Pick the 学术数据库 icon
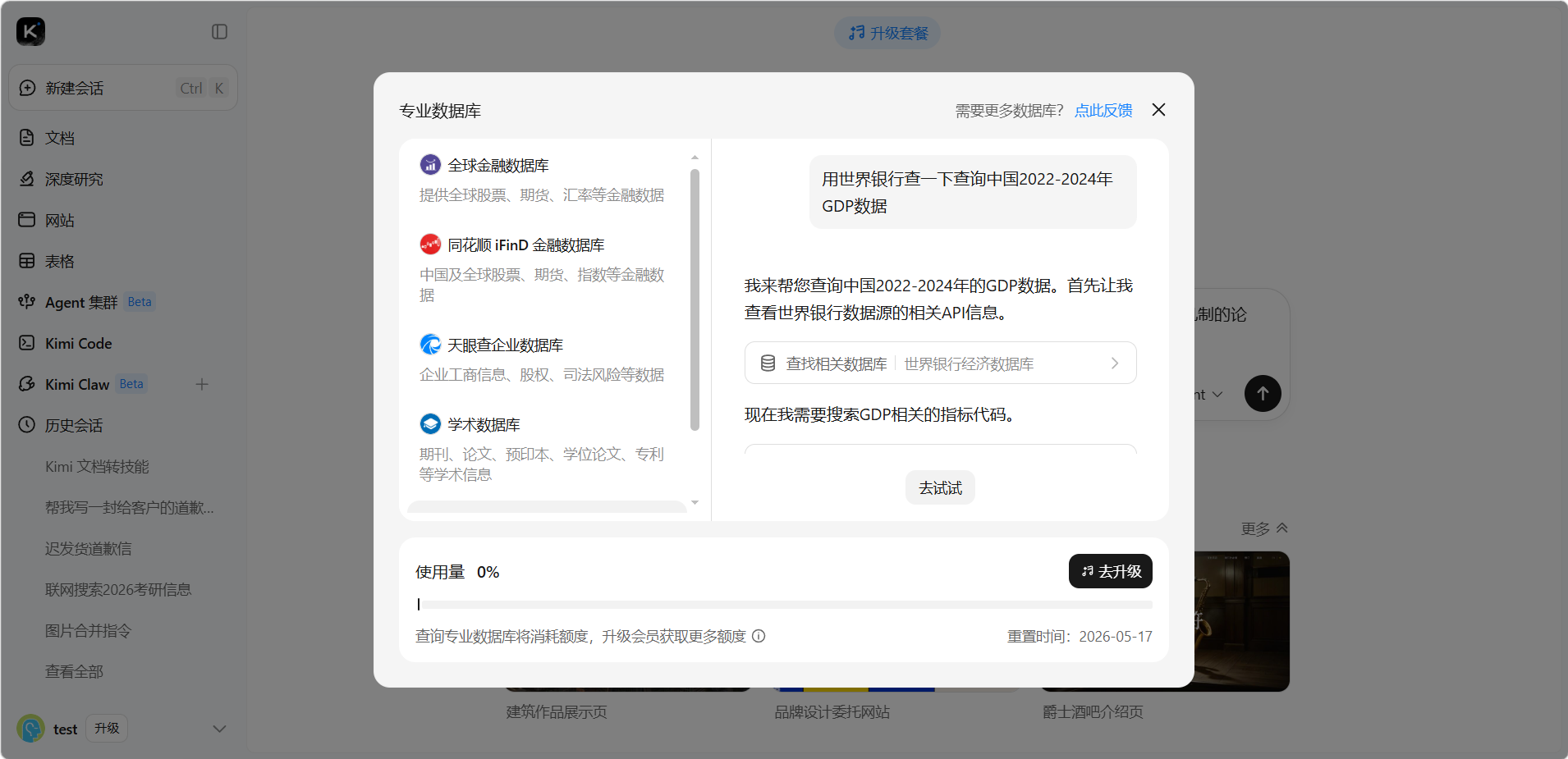 click(430, 424)
